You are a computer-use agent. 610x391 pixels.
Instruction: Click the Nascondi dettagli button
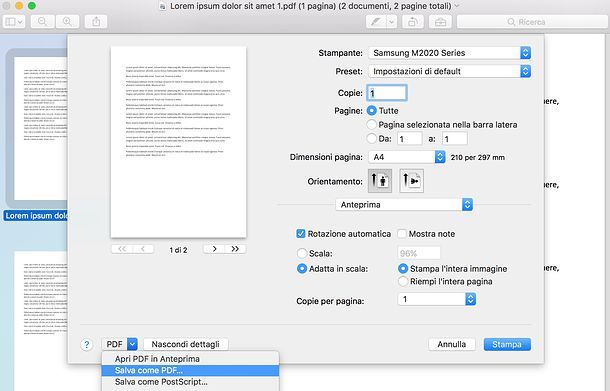[x=186, y=344]
